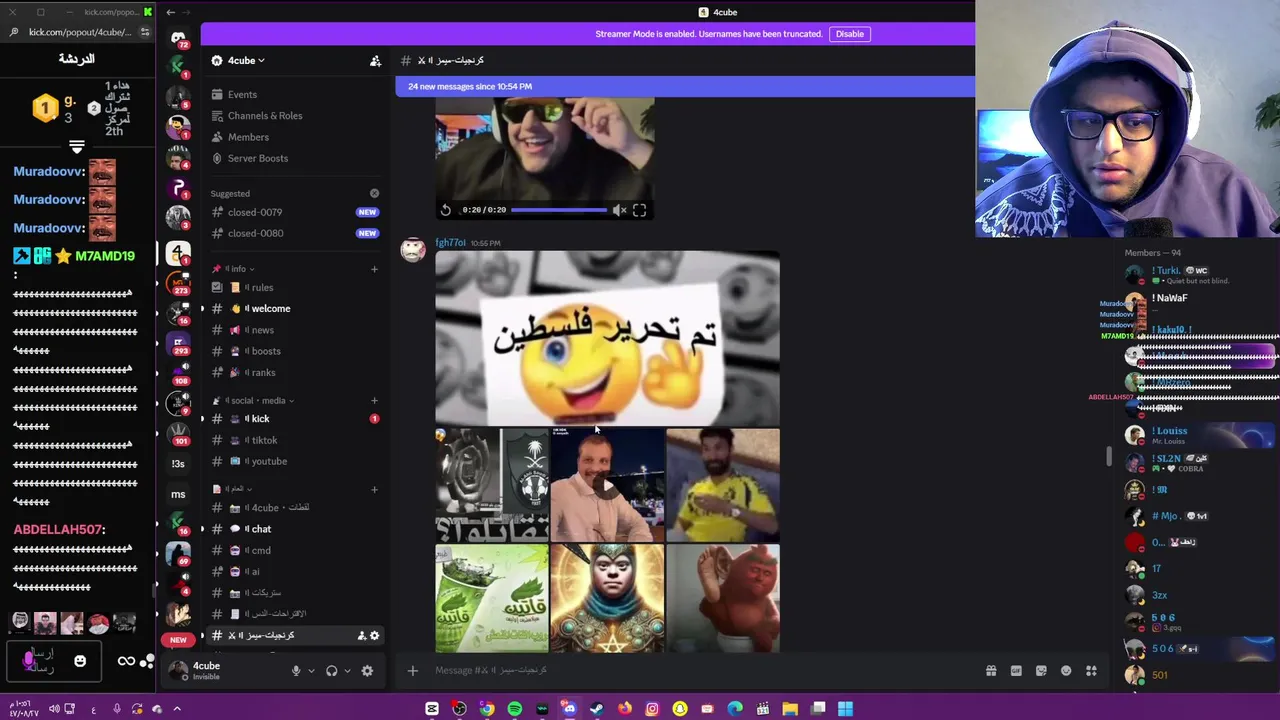Click the video volume speaker icon
The height and width of the screenshot is (720, 1280).
619,210
